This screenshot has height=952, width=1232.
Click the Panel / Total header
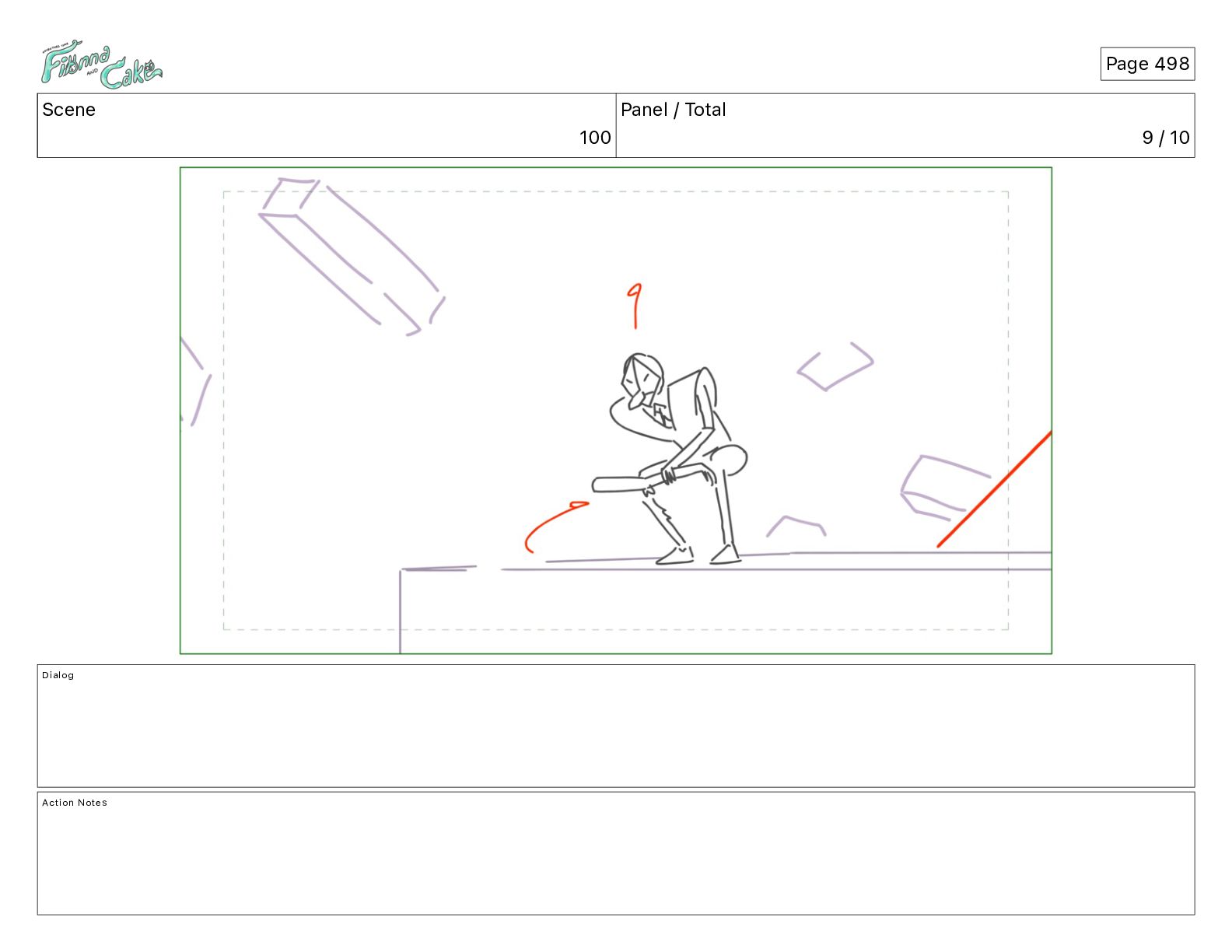(674, 110)
